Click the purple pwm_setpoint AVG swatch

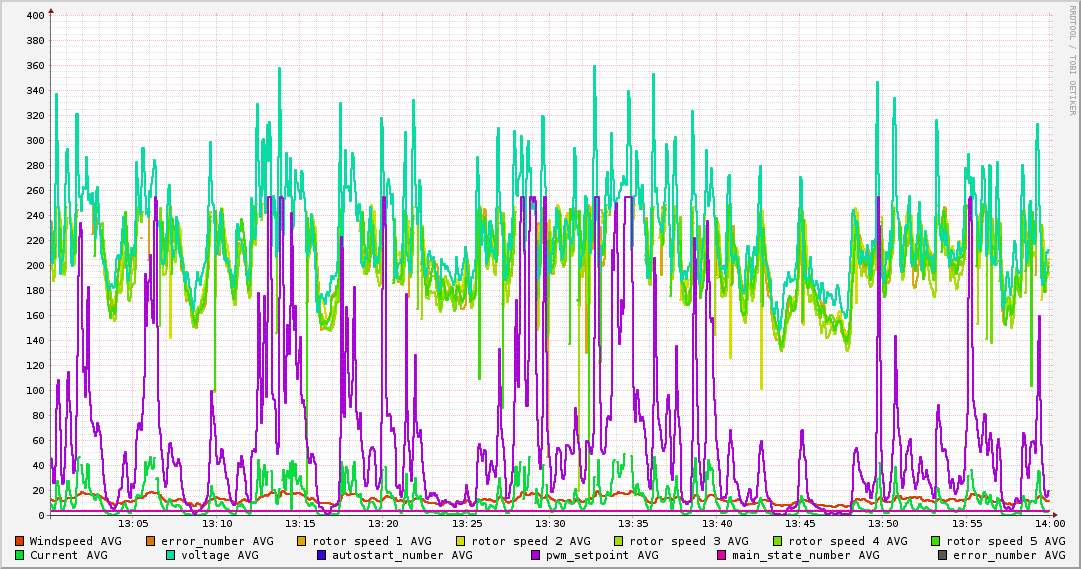click(x=536, y=555)
